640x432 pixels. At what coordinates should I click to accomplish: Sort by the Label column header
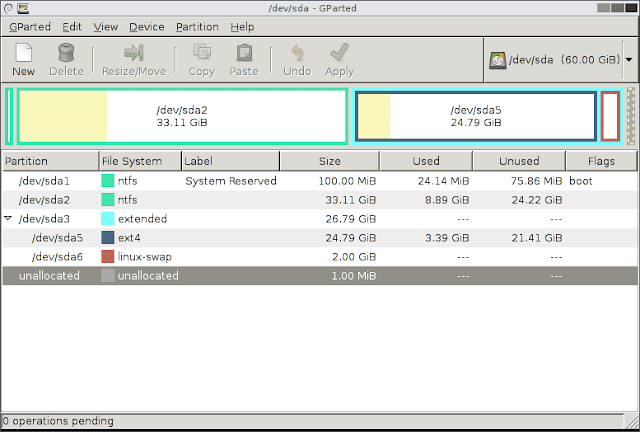(231, 161)
